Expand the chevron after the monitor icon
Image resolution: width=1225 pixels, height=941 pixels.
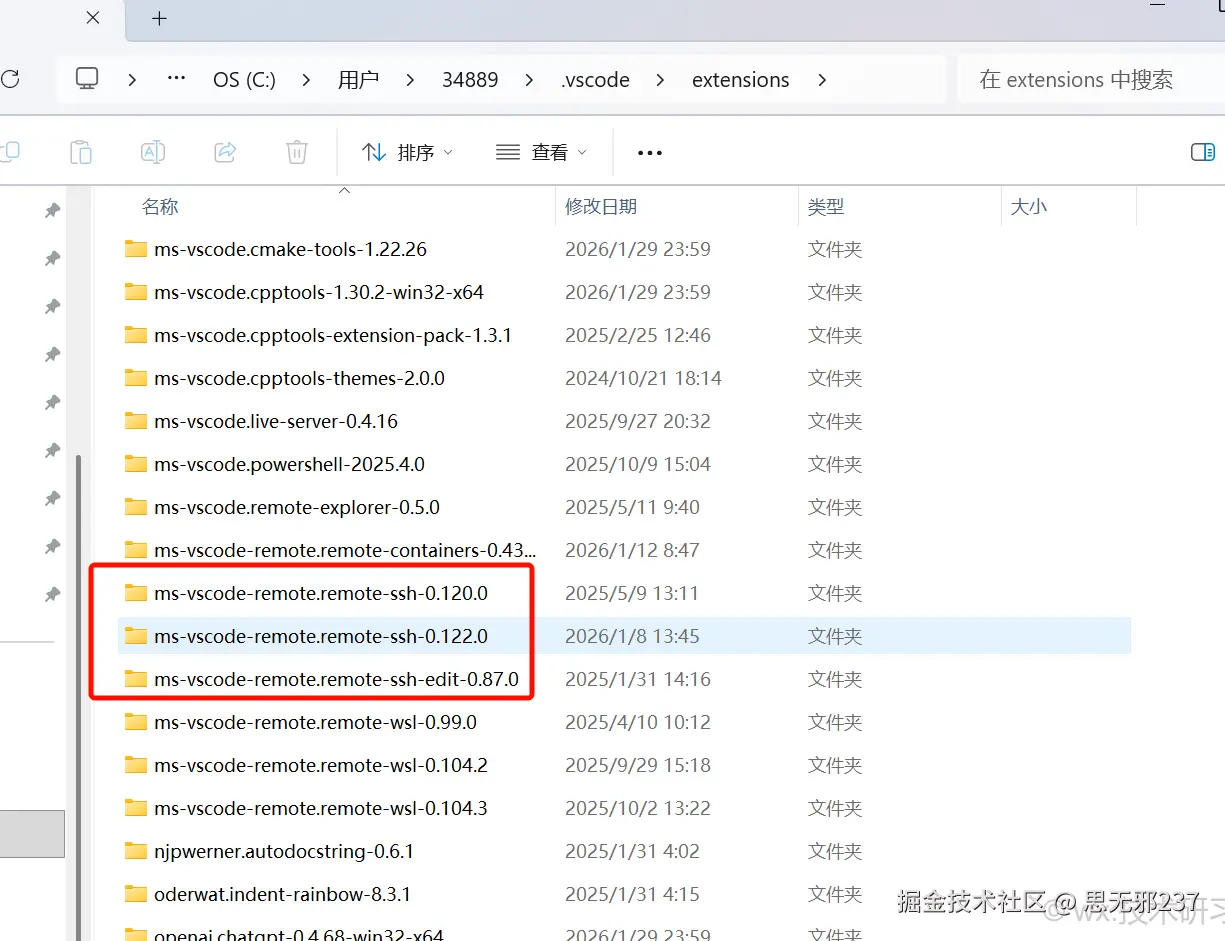coord(132,80)
